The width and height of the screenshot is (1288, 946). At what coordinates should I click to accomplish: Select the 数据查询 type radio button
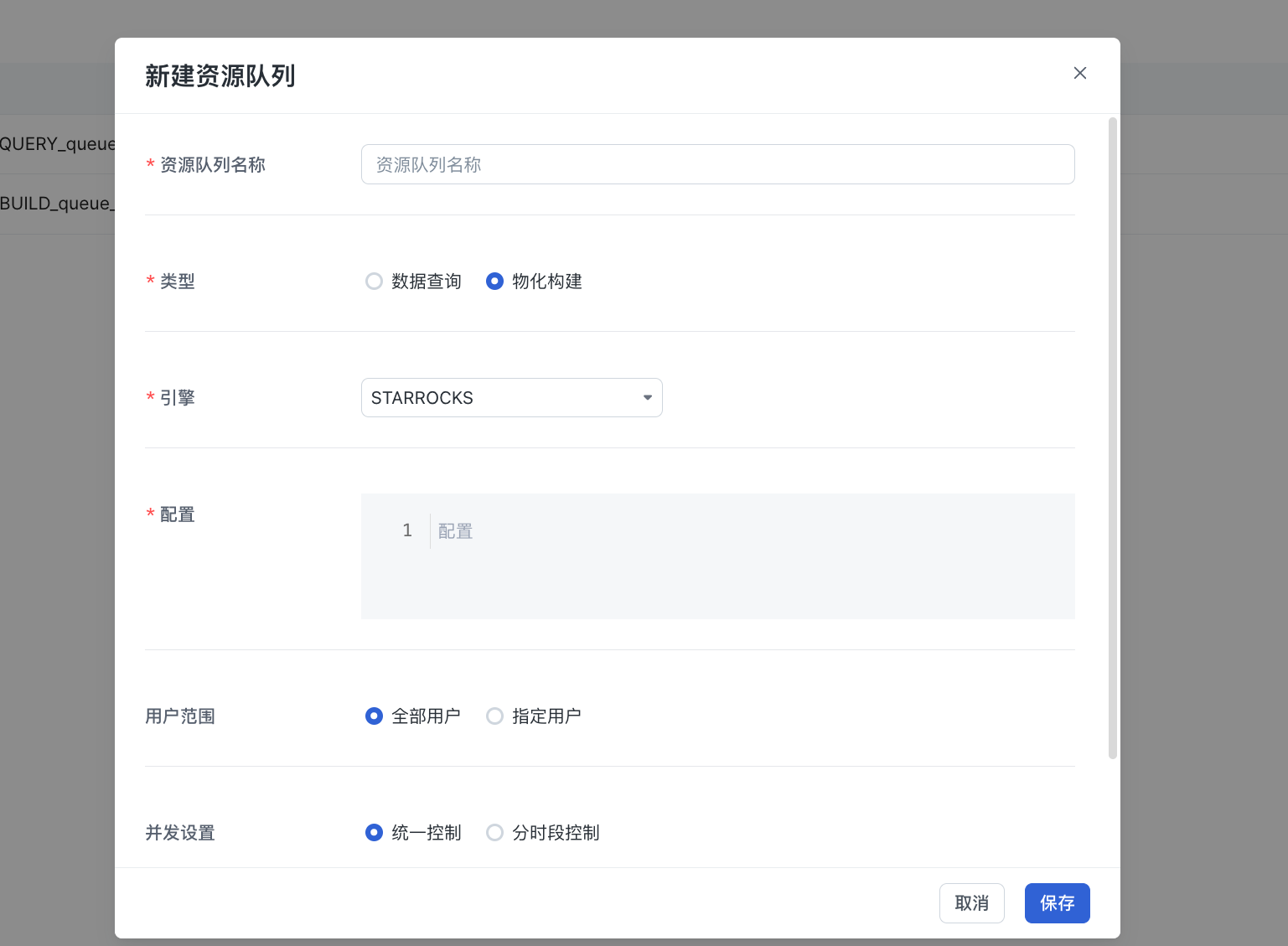[375, 282]
